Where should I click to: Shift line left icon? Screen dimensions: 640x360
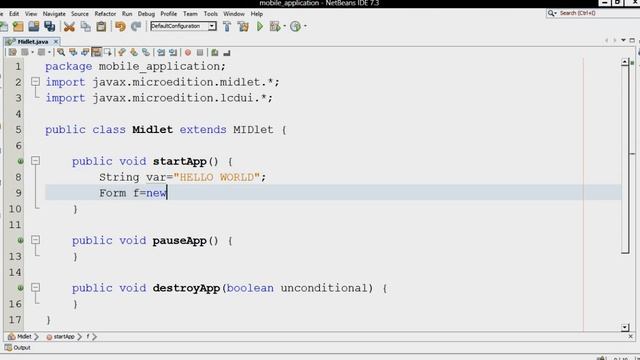coord(161,52)
